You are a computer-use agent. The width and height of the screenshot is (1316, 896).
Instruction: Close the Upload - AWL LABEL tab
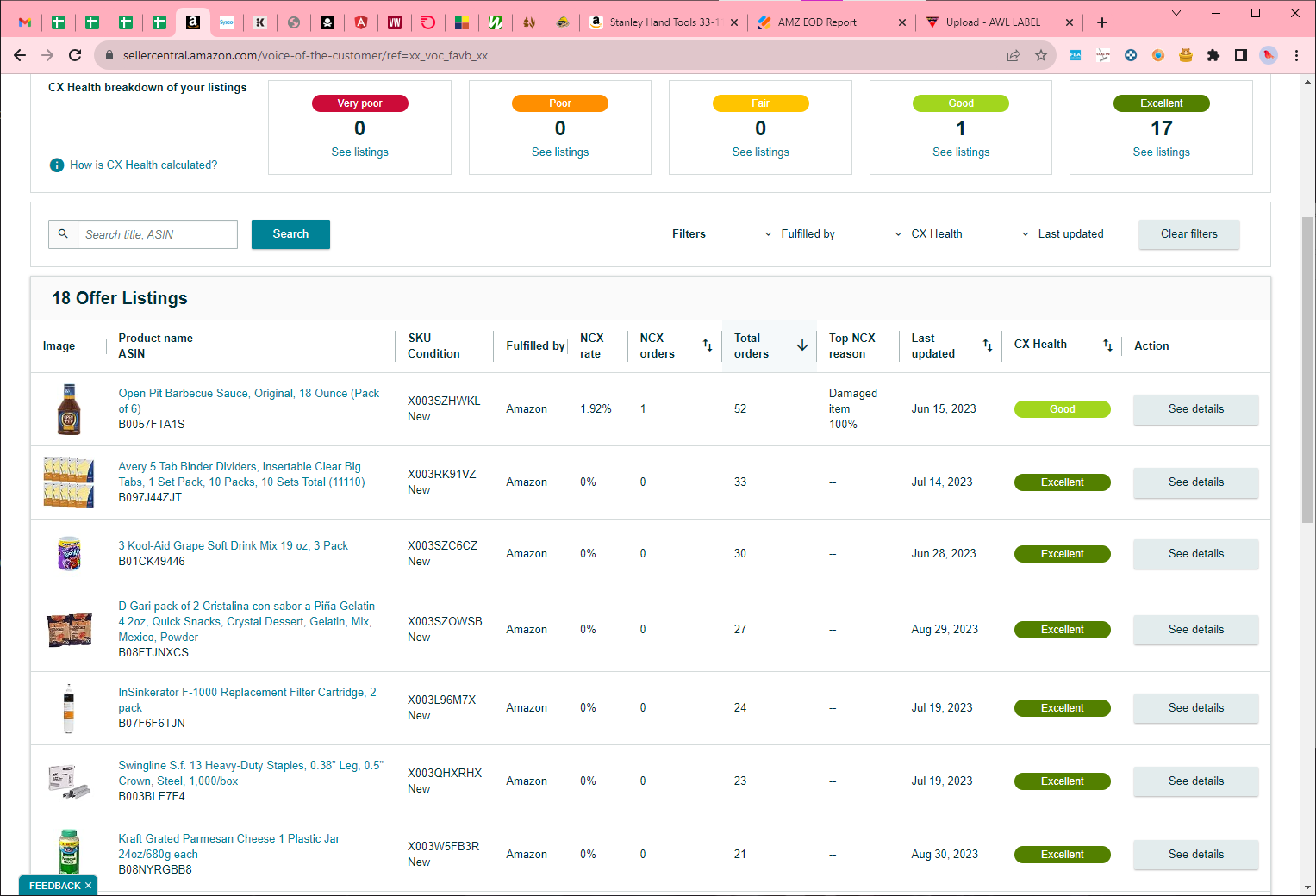pyautogui.click(x=1070, y=22)
